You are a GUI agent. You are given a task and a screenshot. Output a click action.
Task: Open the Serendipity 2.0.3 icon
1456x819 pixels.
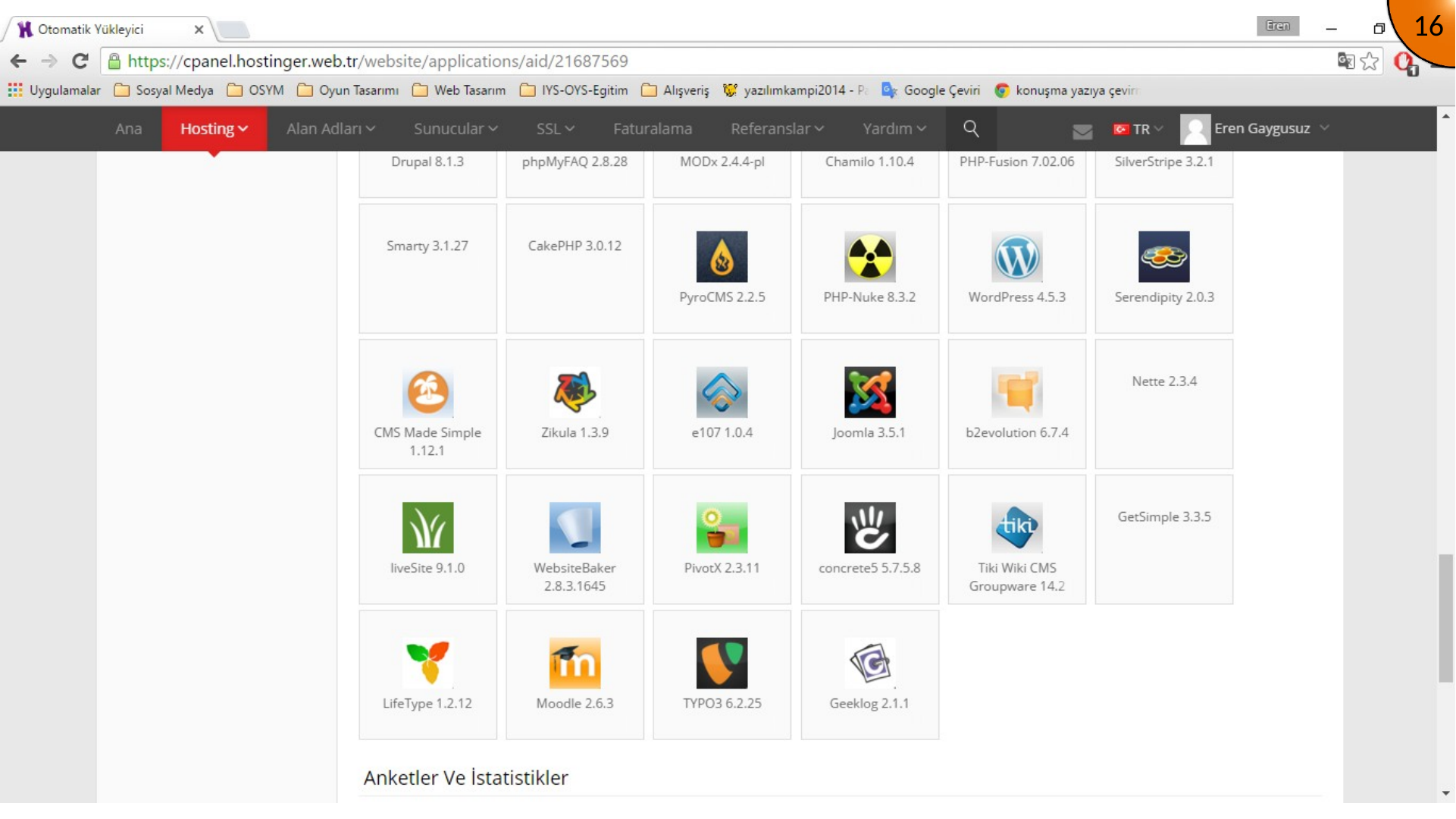point(1163,256)
